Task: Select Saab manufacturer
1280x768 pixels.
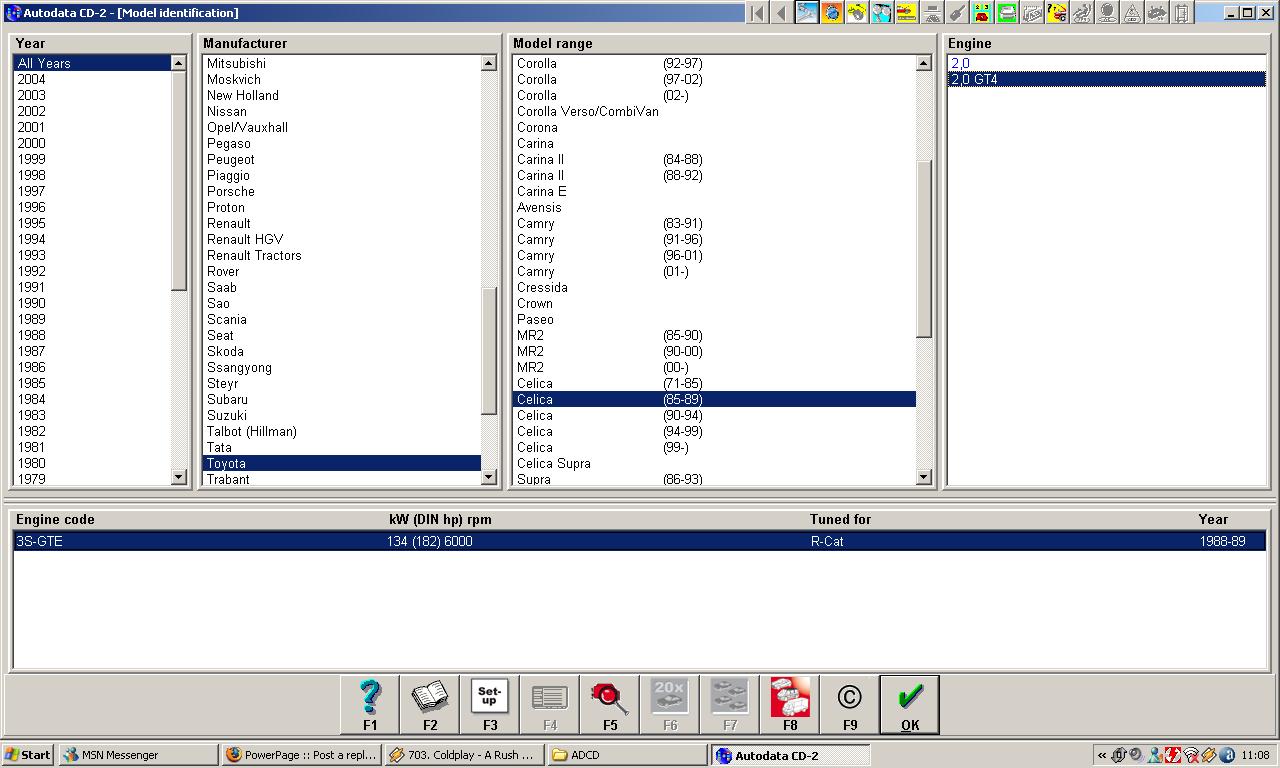Action: 342,287
